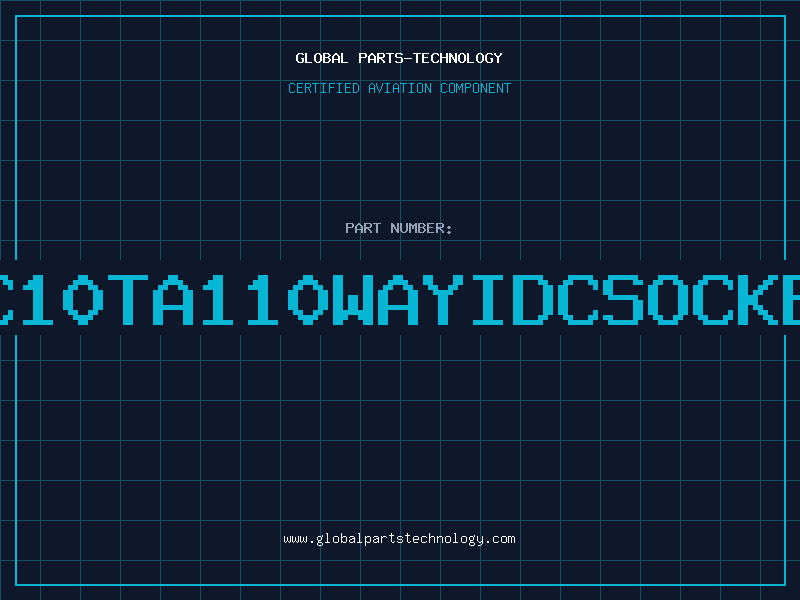Open the www.globalpartstechnology.com link
800x600 pixels.
click(399, 539)
